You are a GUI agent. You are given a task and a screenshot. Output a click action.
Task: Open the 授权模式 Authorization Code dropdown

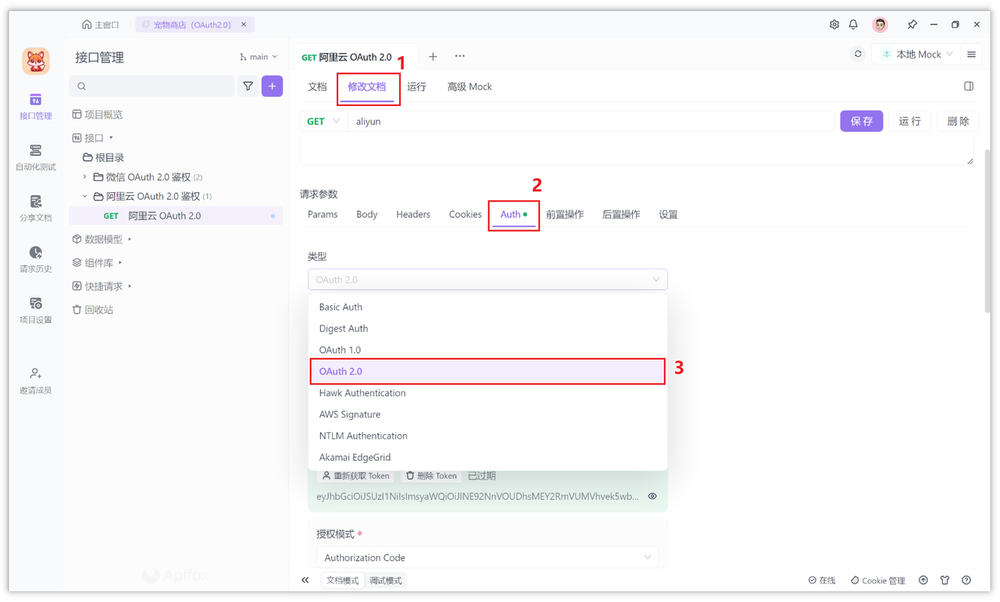click(x=487, y=557)
